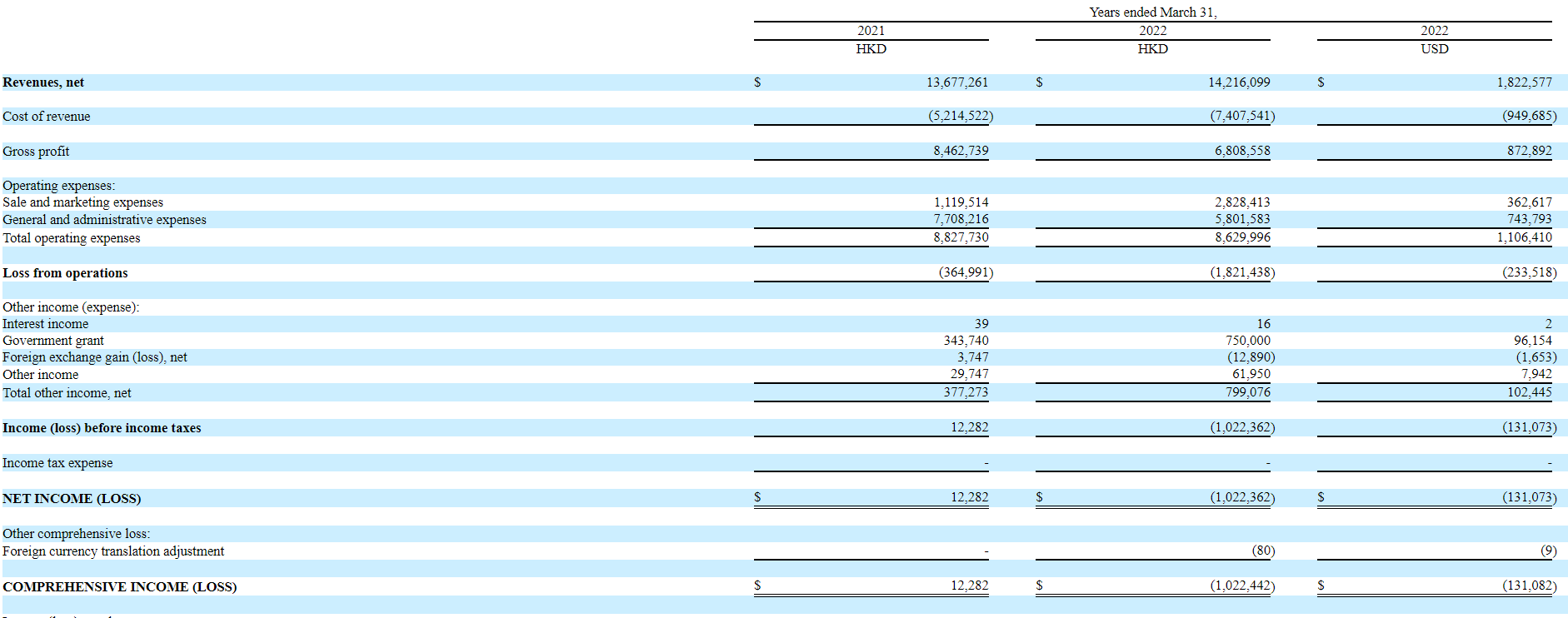Click the 'Foreign currency translation adjustment' label
This screenshot has height=618, width=1568.
[113, 551]
